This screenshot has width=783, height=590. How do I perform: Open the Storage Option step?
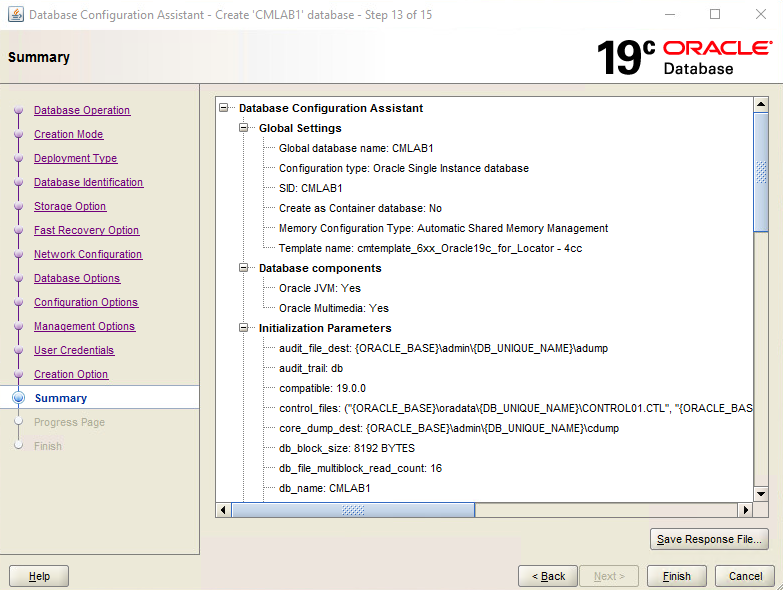coord(70,206)
